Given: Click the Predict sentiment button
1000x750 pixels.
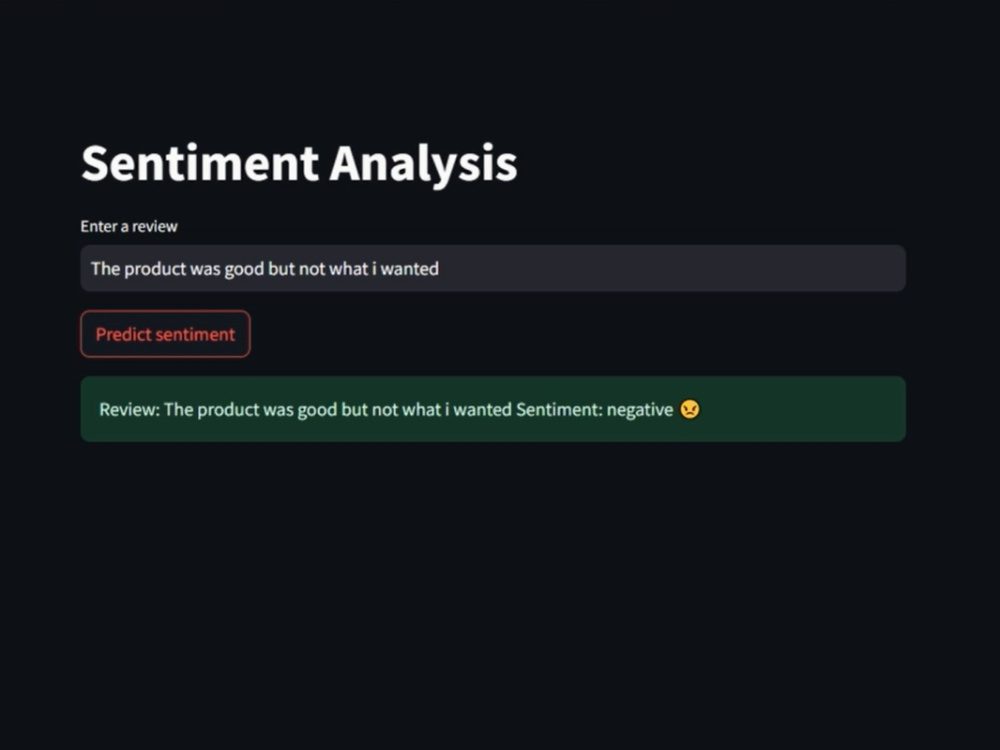Looking at the screenshot, I should click(x=165, y=334).
